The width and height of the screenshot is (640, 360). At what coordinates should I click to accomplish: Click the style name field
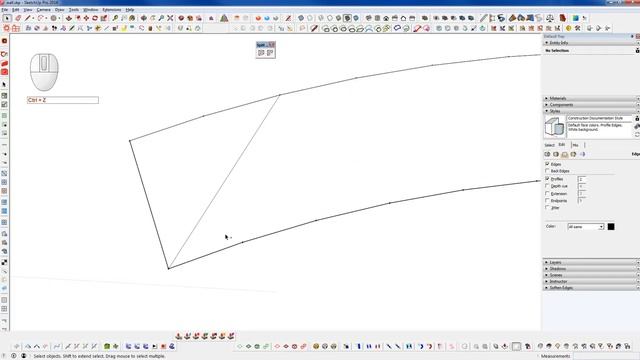(599, 118)
